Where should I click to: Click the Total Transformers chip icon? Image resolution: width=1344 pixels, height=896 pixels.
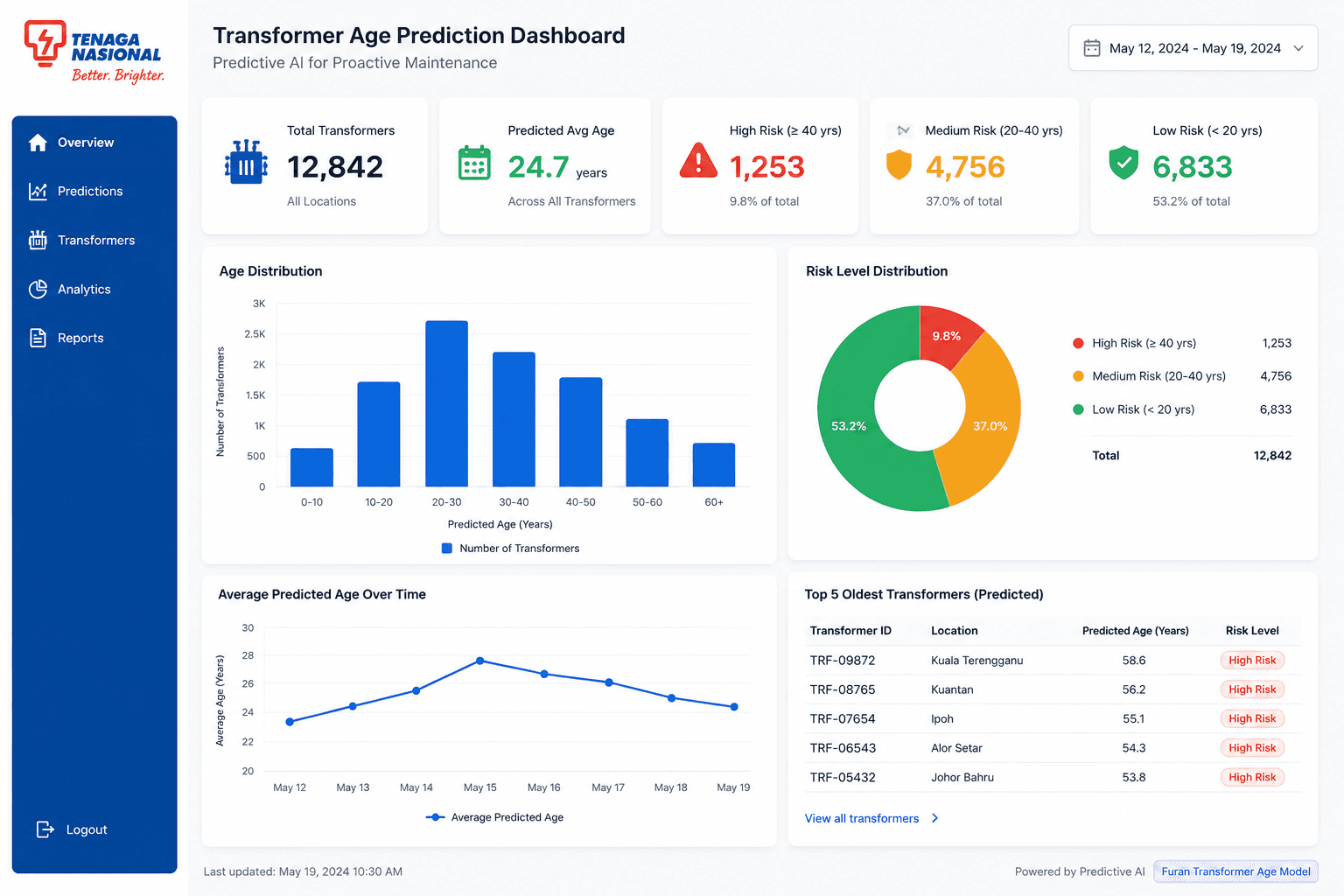click(x=246, y=162)
